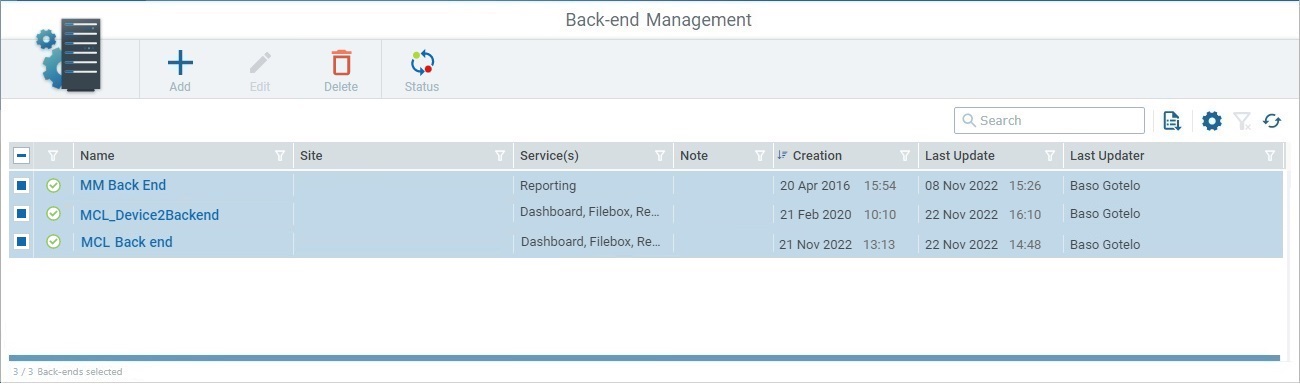Toggle the select-all checkbox in header
Image resolution: width=1300 pixels, height=384 pixels.
pyautogui.click(x=22, y=156)
